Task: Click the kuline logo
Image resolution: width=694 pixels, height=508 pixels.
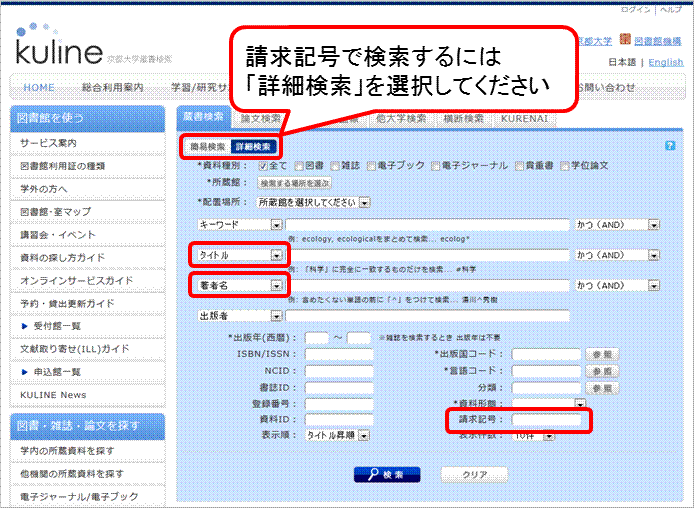Action: coord(59,46)
